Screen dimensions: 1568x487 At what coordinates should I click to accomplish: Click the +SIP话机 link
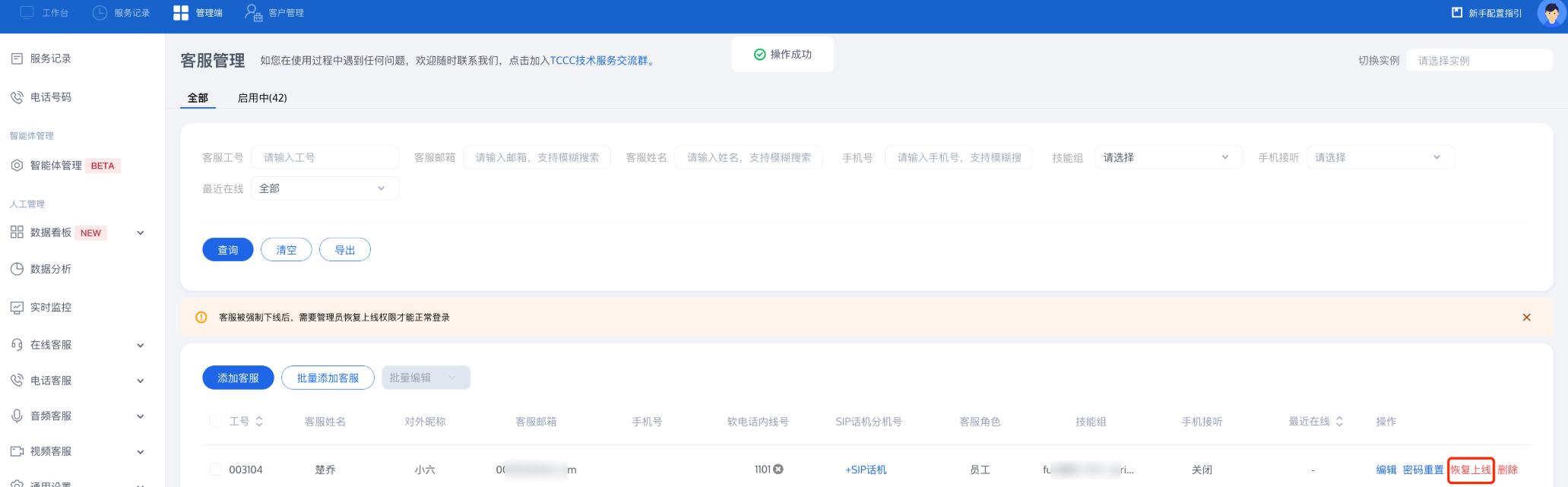click(x=866, y=470)
